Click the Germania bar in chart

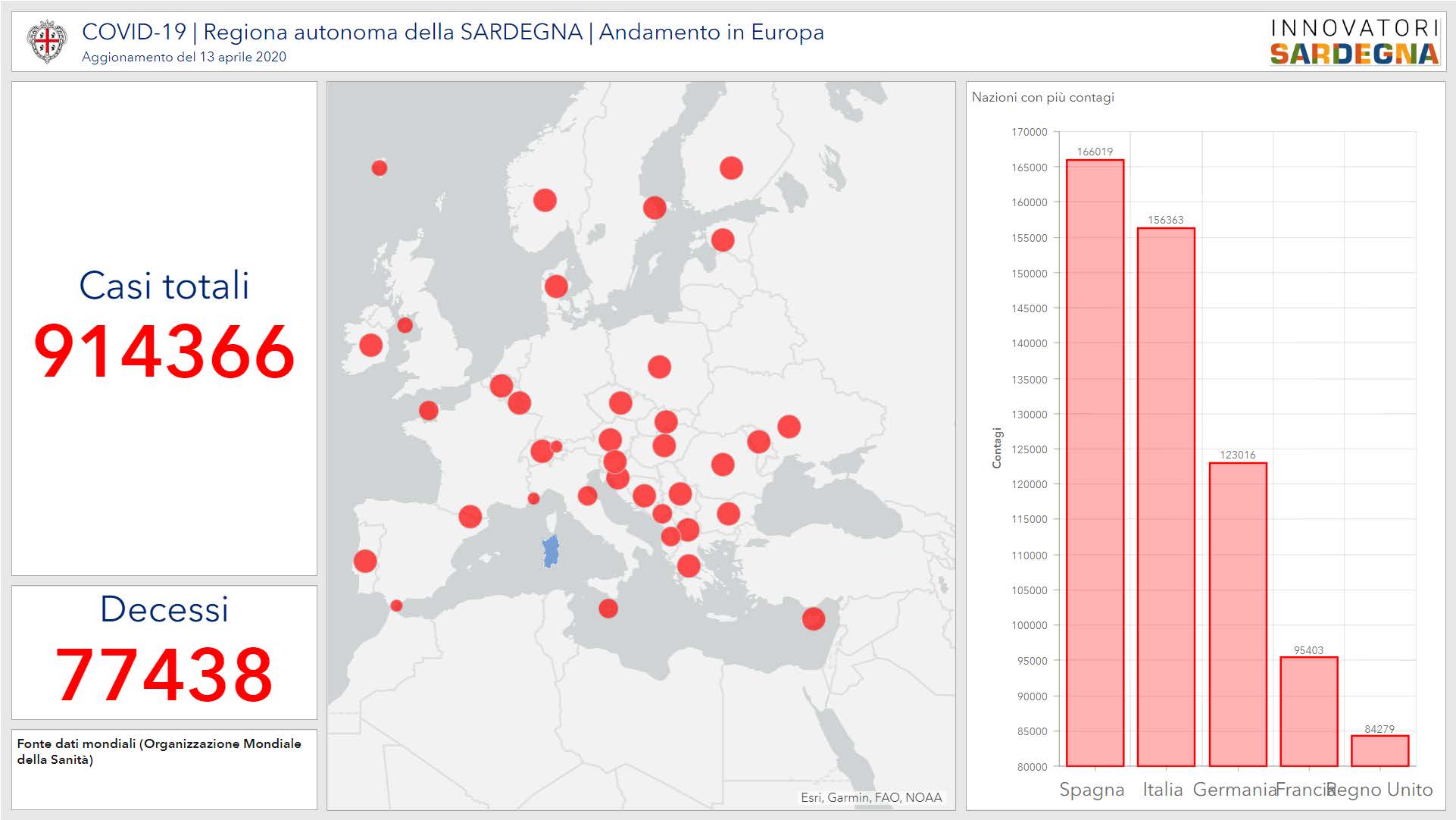(x=1237, y=614)
